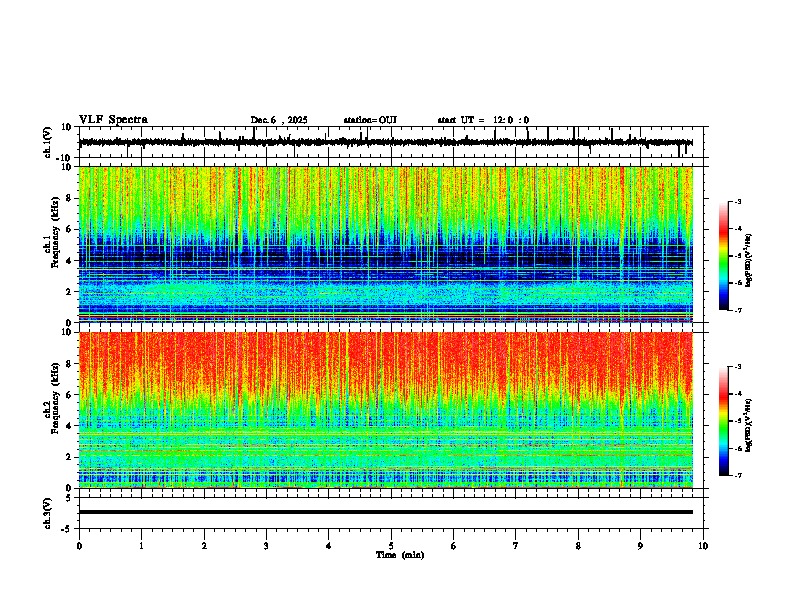Click the ch.1 color scale bar
The width and height of the screenshot is (792, 612).
click(x=724, y=256)
